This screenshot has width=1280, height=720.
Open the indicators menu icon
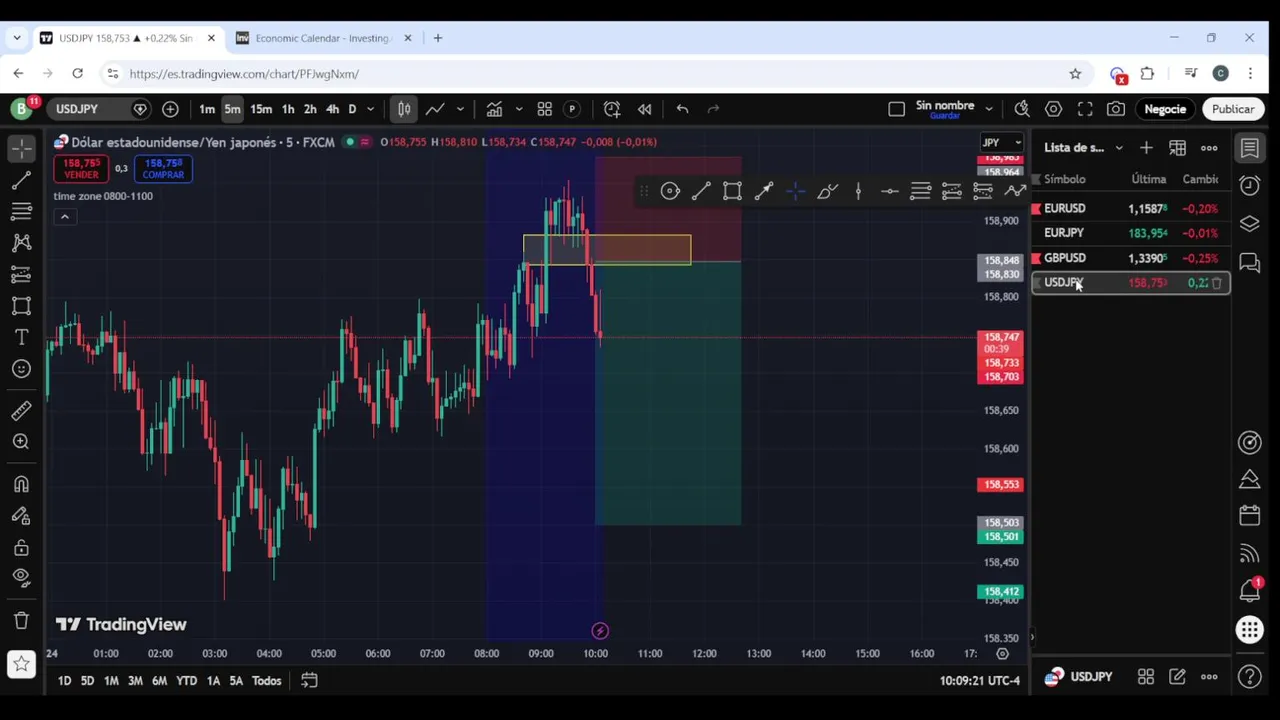coord(494,109)
